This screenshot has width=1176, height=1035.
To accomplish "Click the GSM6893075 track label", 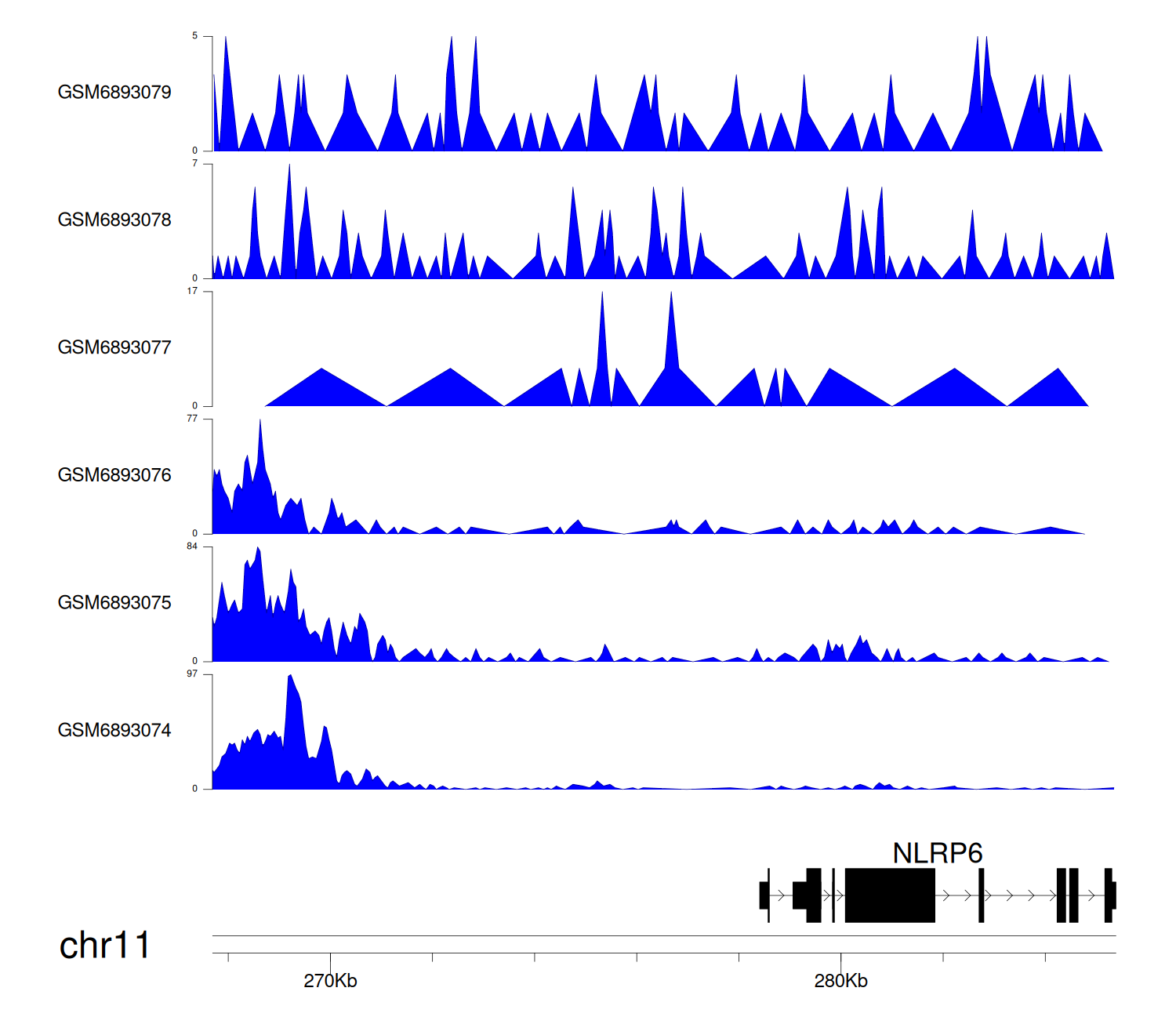I will pyautogui.click(x=114, y=603).
